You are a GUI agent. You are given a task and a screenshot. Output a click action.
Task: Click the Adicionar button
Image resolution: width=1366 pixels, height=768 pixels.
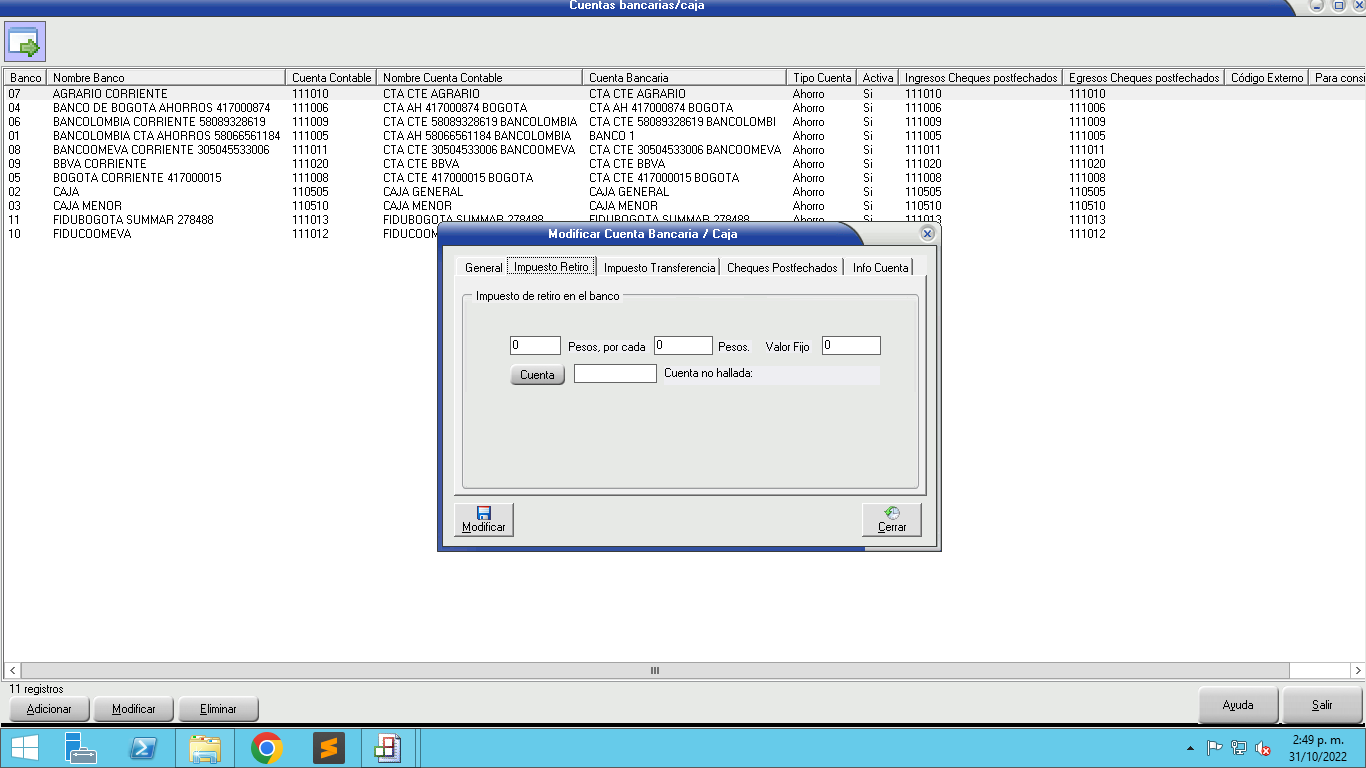pos(49,709)
